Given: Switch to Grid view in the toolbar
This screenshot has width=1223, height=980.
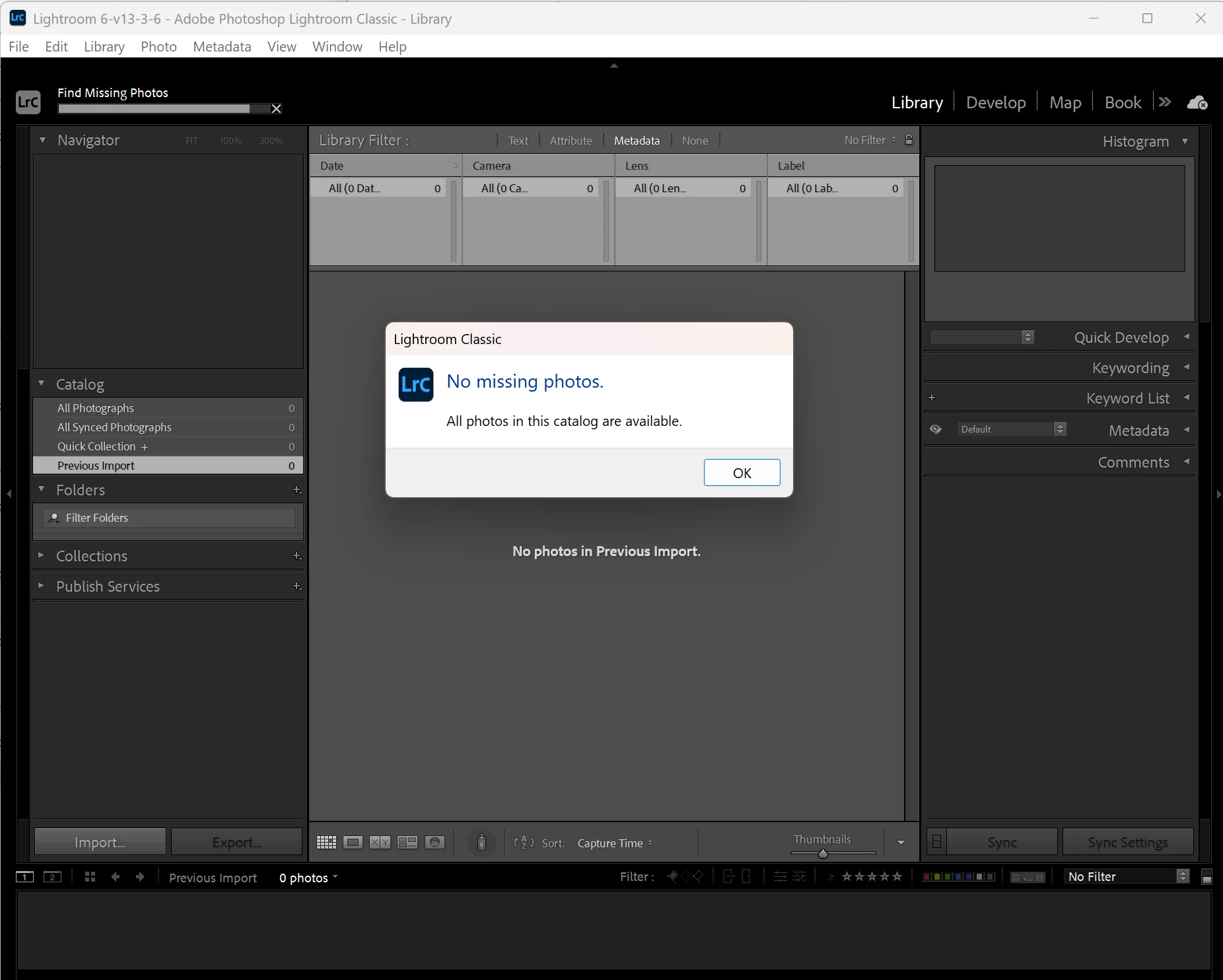Looking at the screenshot, I should (326, 842).
